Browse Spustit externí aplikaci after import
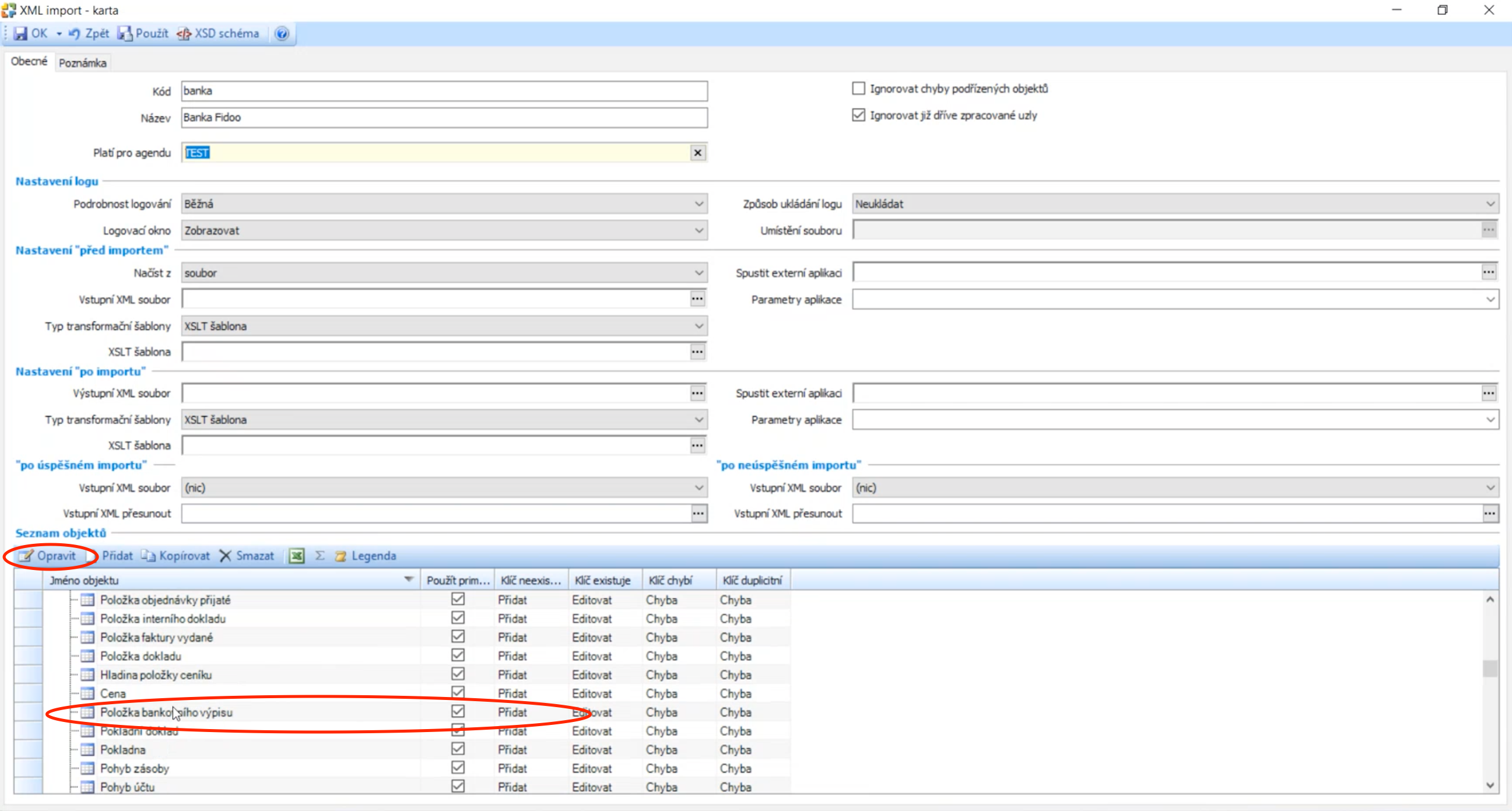 click(1489, 393)
